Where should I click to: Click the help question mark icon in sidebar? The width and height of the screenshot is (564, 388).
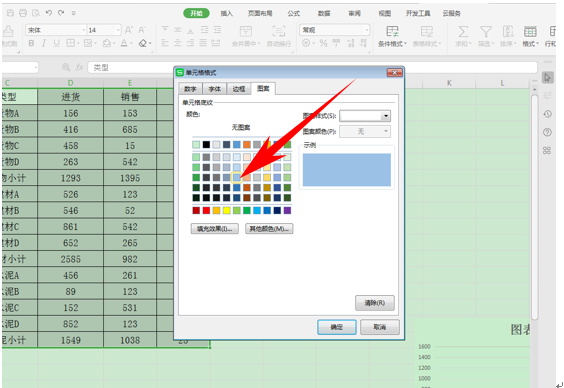547,132
